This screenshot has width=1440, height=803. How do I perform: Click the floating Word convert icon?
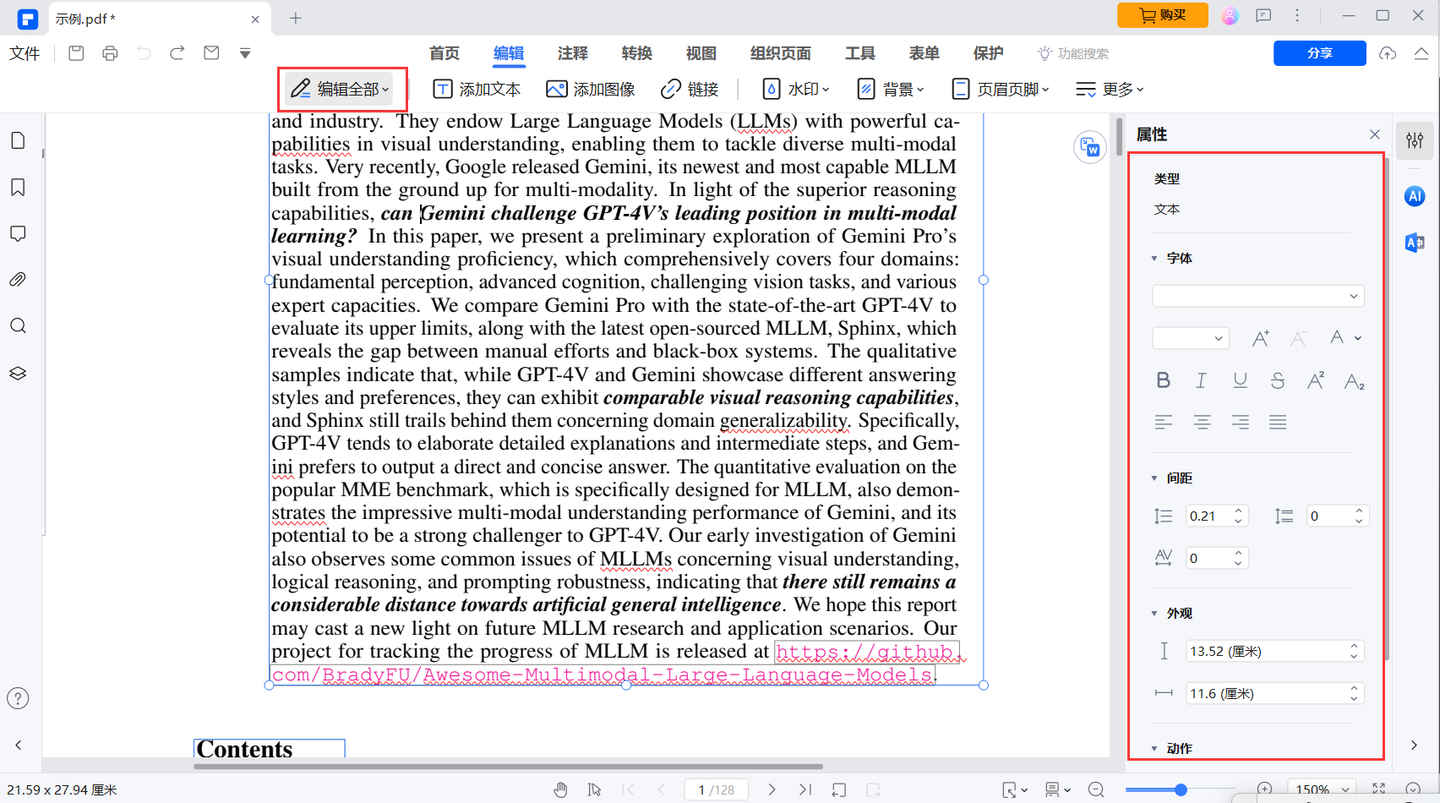1089,148
